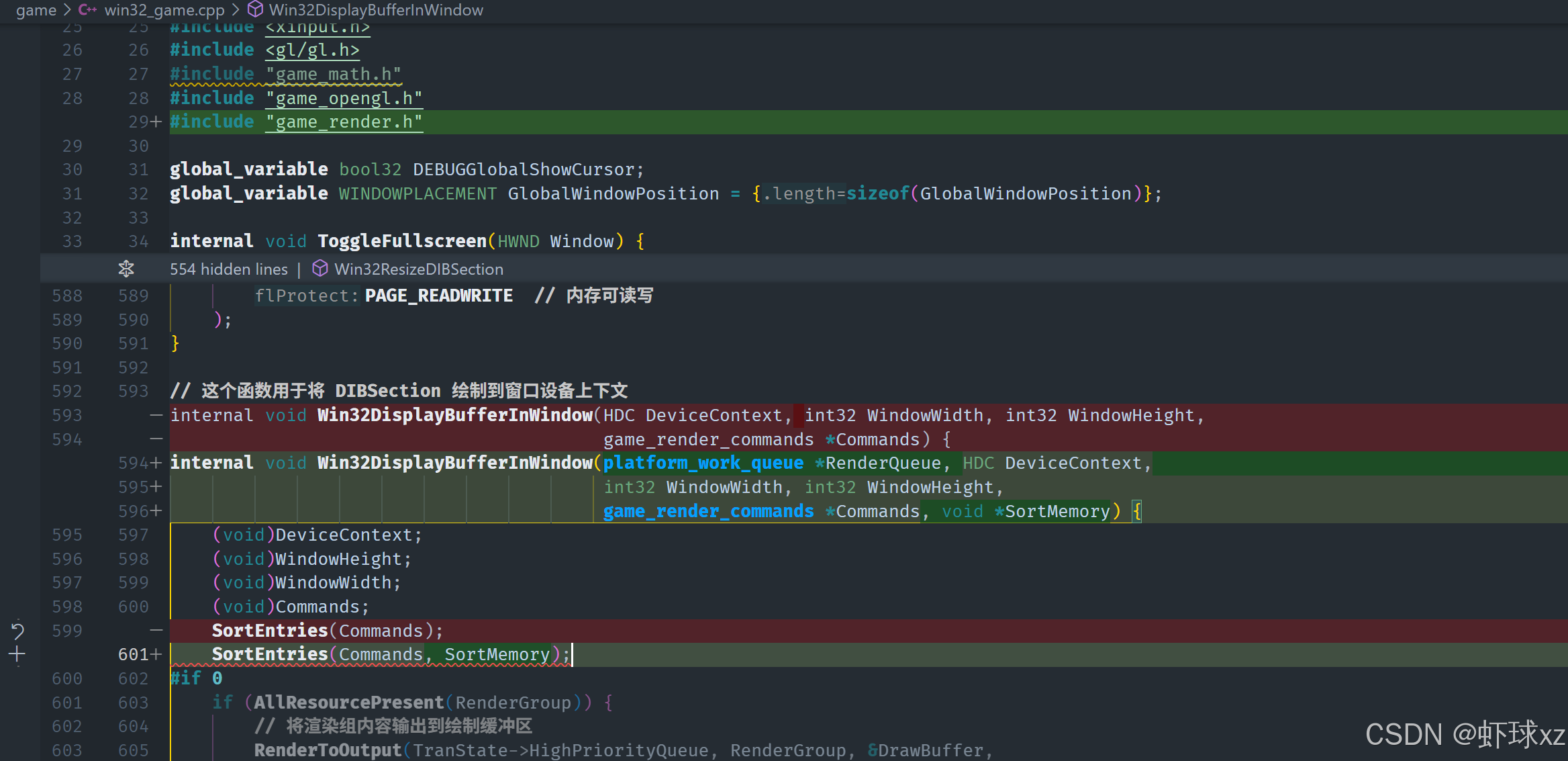The height and width of the screenshot is (761, 1568).
Task: Follow the <gl/gl.h> include link
Action: click(312, 50)
